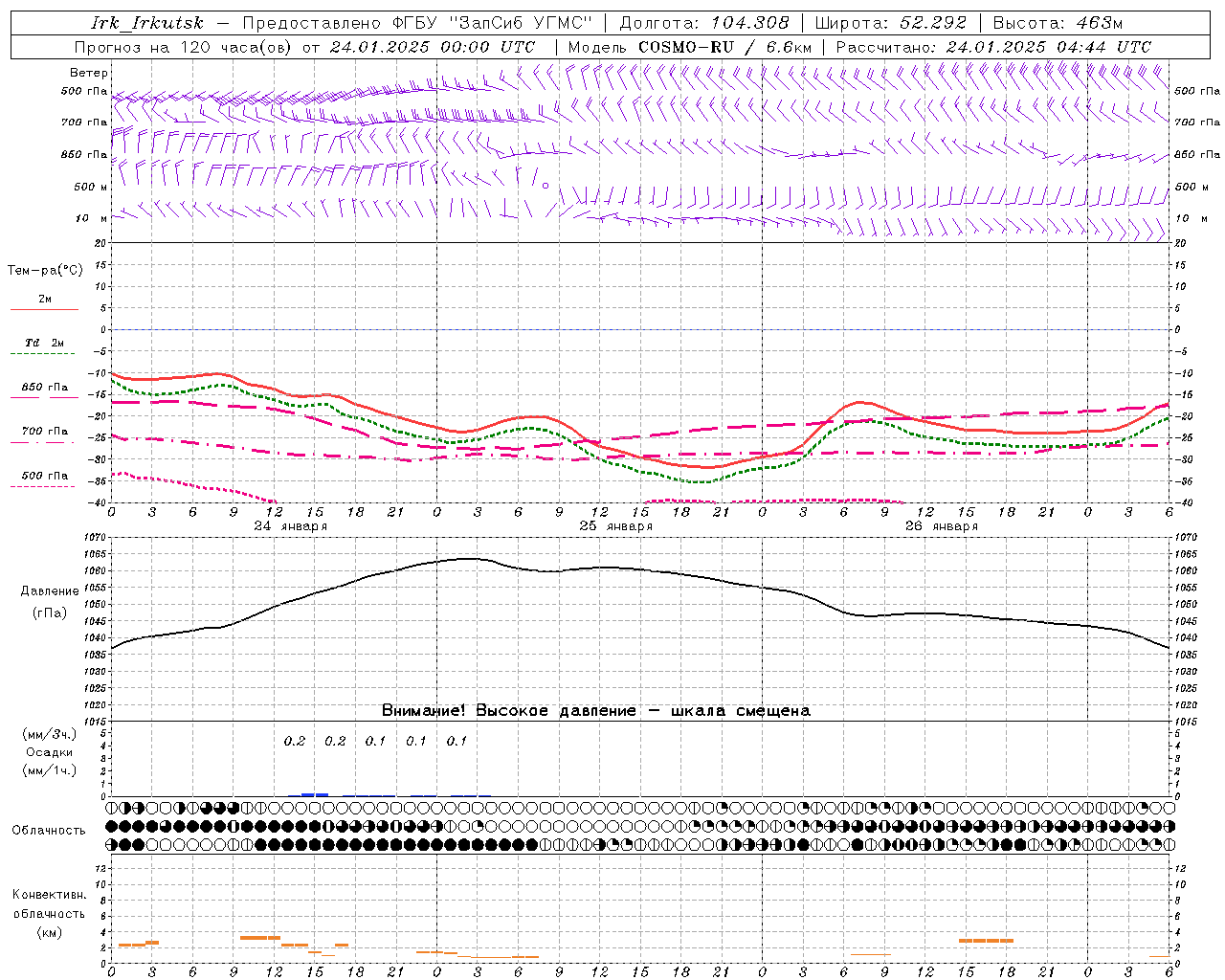The width and height of the screenshot is (1225, 980).
Task: Click the '24 января' date label
Action: point(291,526)
